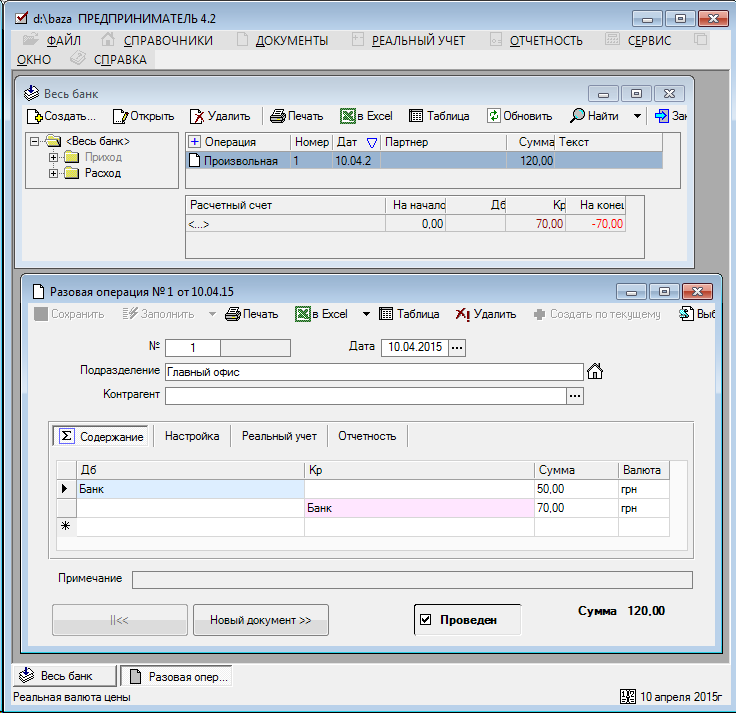The width and height of the screenshot is (736, 713).
Task: Open the ОКНО menu
Action: [34, 60]
